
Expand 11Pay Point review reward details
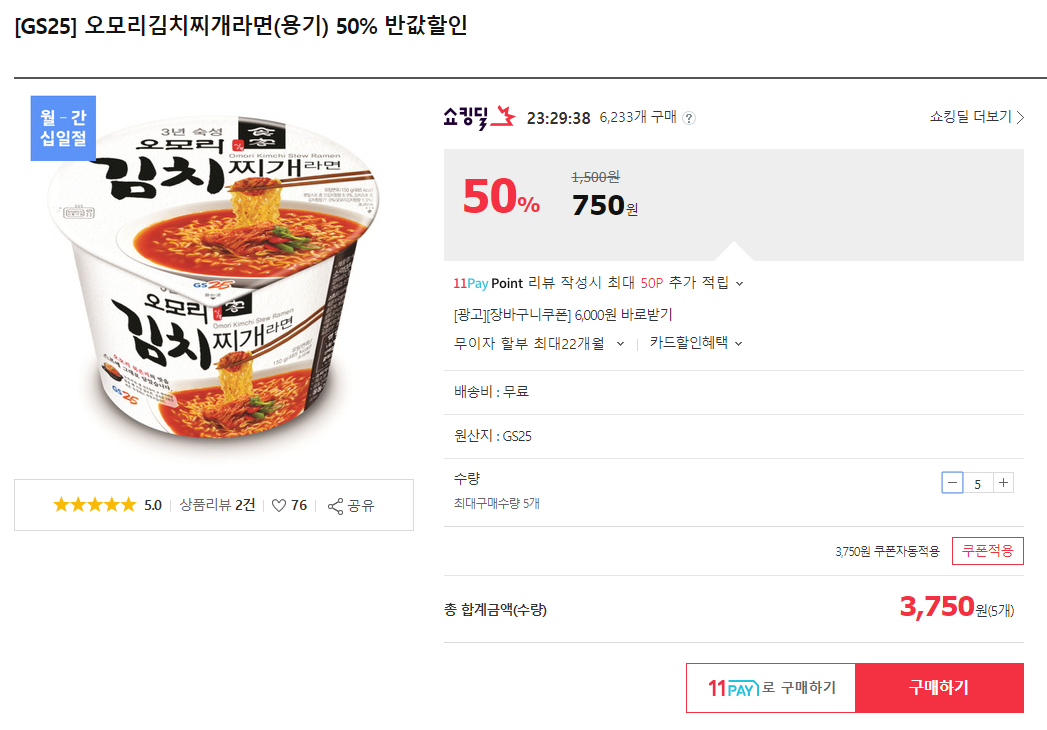point(739,283)
